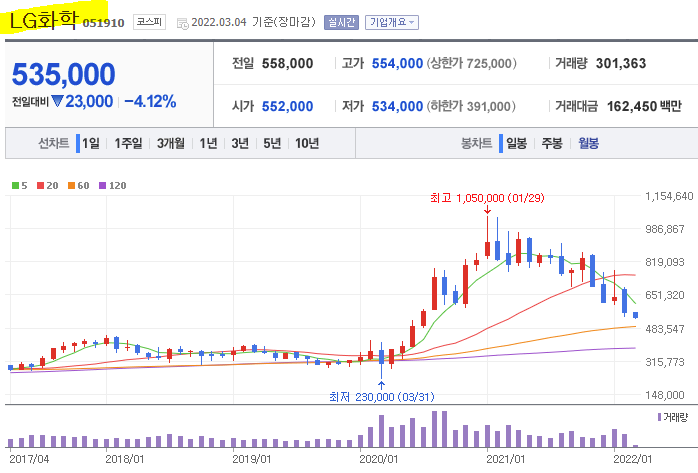Click the red 20-period moving average swatch
698x473 pixels.
coord(41,186)
